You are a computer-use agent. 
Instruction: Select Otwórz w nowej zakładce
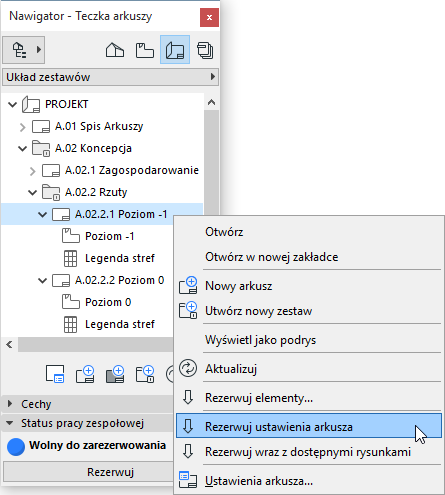coord(272,257)
